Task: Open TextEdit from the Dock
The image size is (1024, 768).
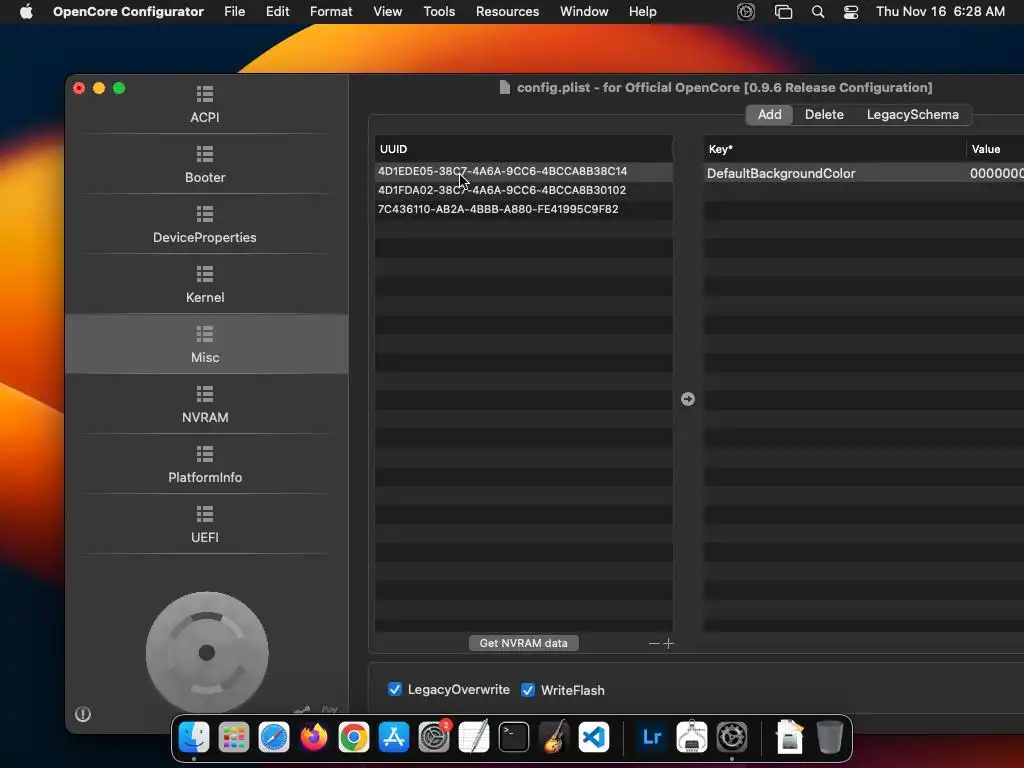Action: [474, 737]
